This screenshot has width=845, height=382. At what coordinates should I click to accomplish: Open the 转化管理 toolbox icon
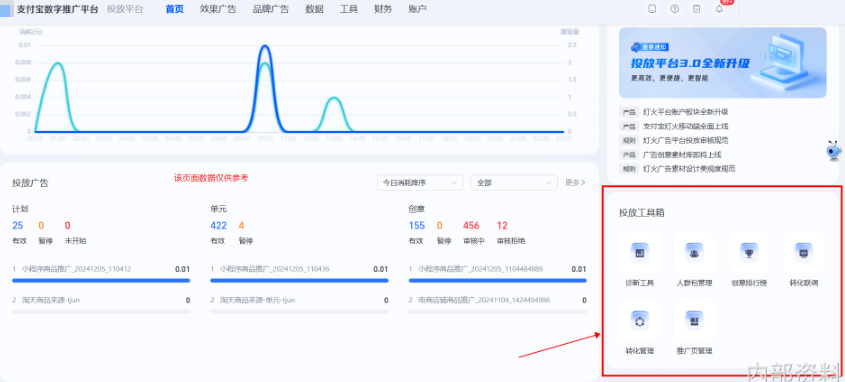click(x=640, y=321)
